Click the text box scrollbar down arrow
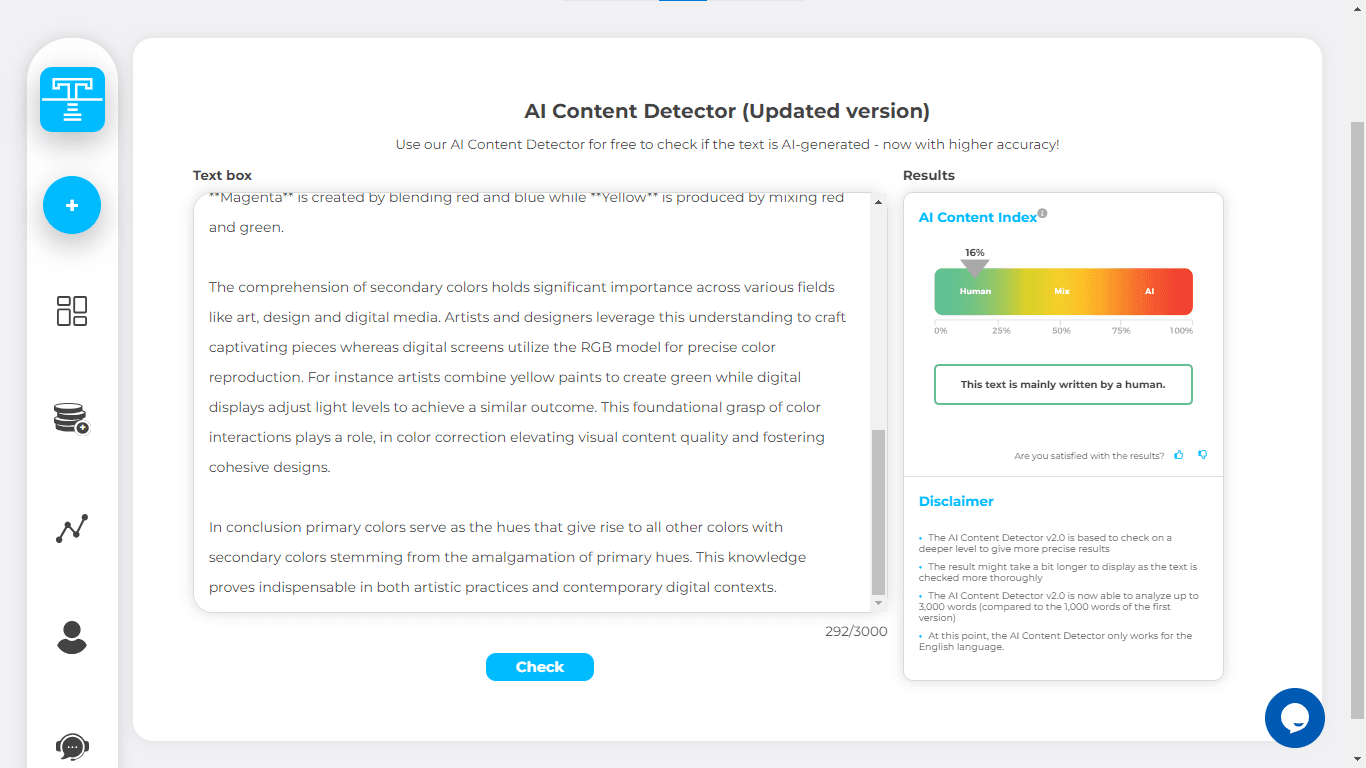Screen dimensions: 1366x768 [x=879, y=603]
